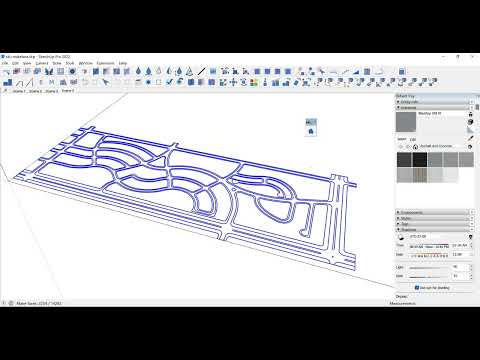Click the blue checkmark icon in toolbar
This screenshot has width=480, height=360.
click(170, 82)
